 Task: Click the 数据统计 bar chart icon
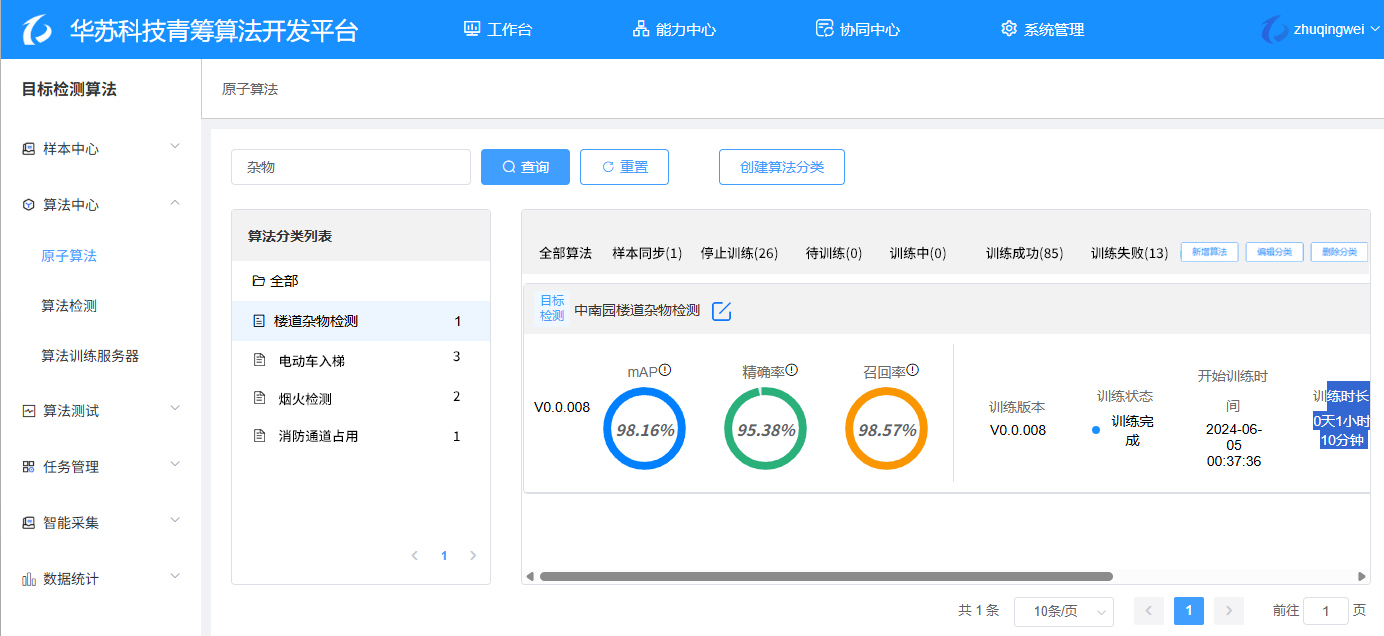click(28, 579)
